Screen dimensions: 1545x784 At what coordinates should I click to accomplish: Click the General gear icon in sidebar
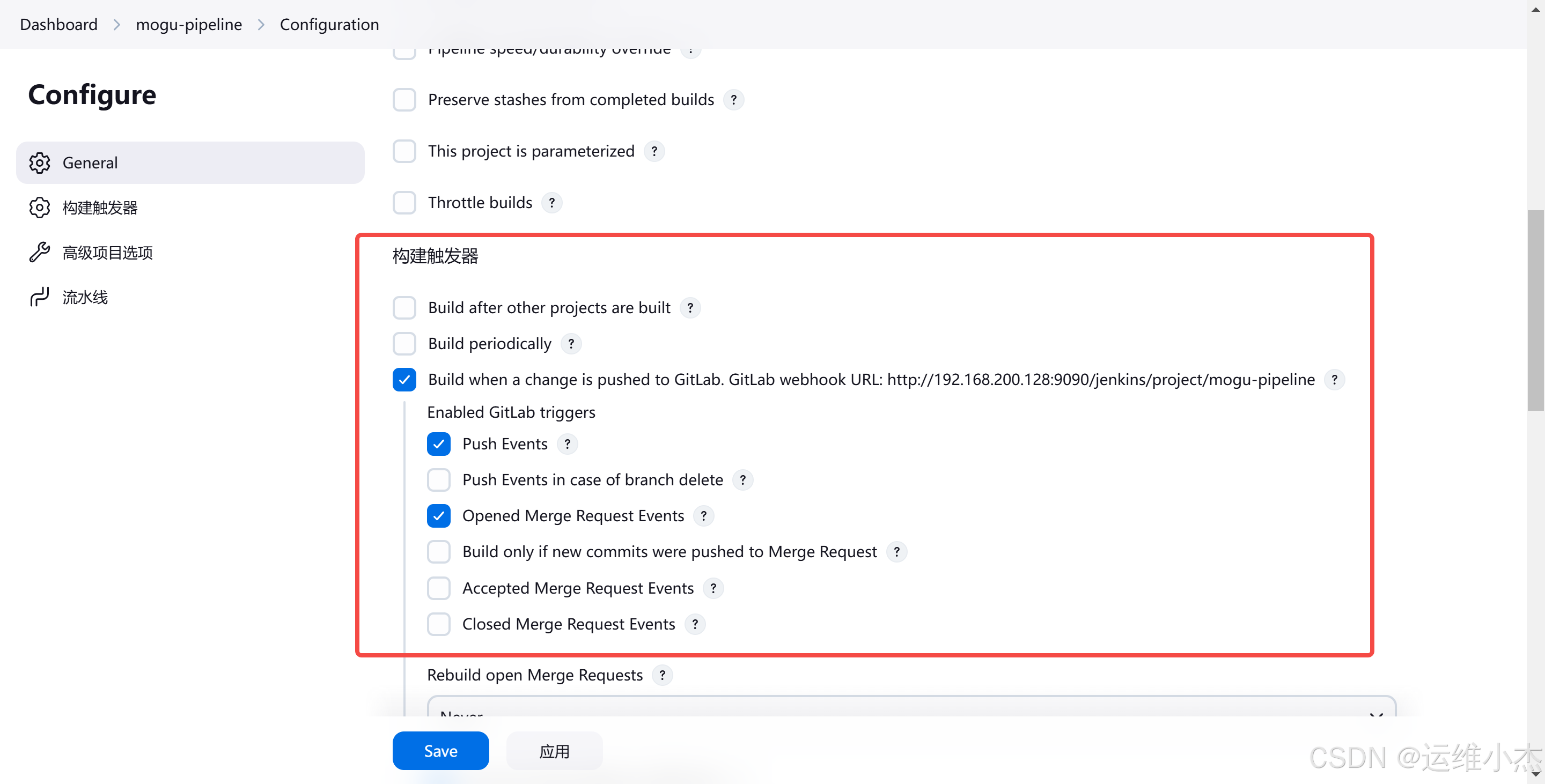[40, 163]
